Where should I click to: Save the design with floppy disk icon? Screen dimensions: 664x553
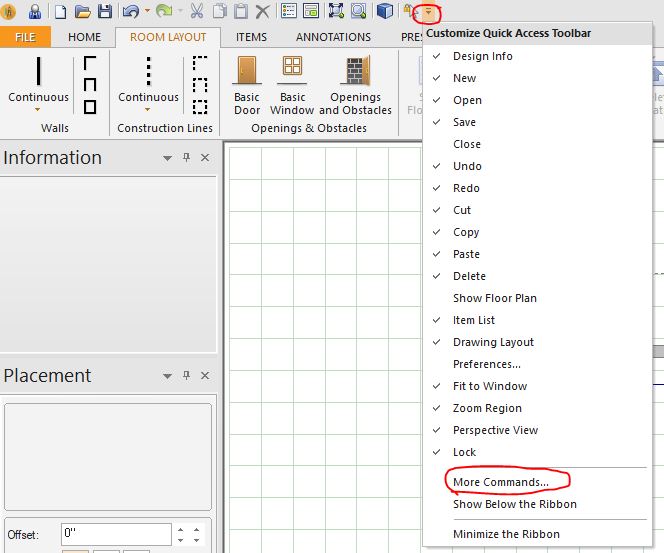pos(105,11)
